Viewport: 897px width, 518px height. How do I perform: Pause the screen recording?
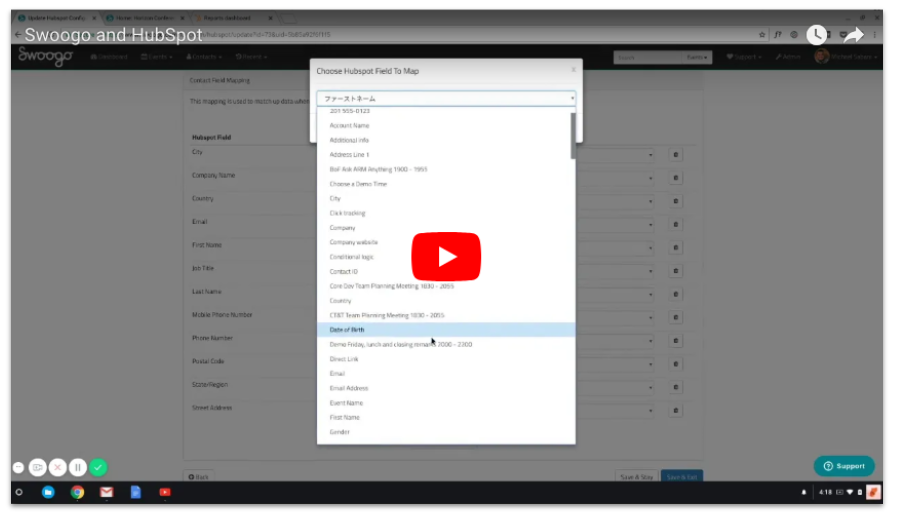coord(78,467)
